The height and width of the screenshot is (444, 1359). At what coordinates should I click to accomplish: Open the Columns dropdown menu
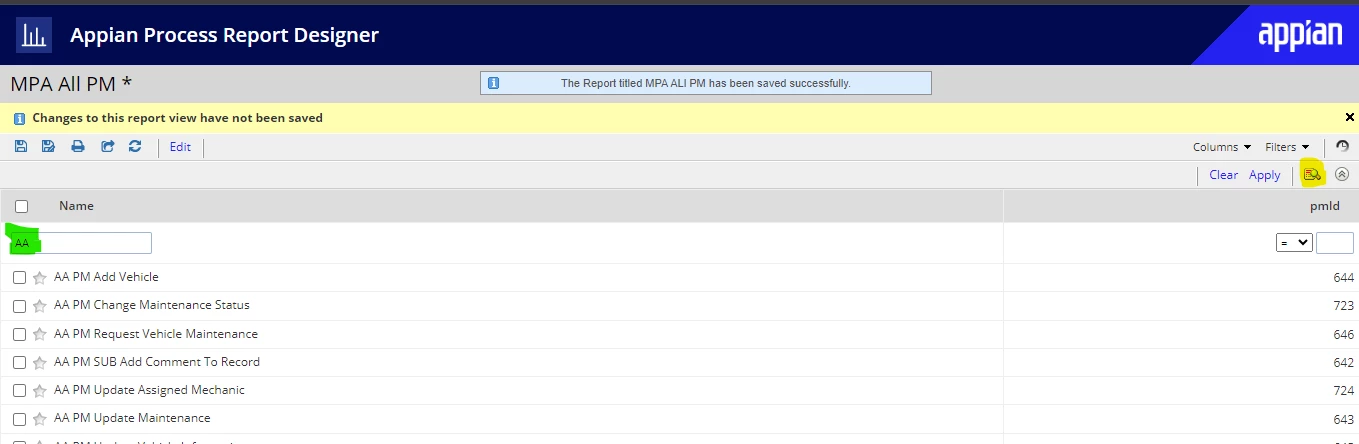pos(1222,147)
